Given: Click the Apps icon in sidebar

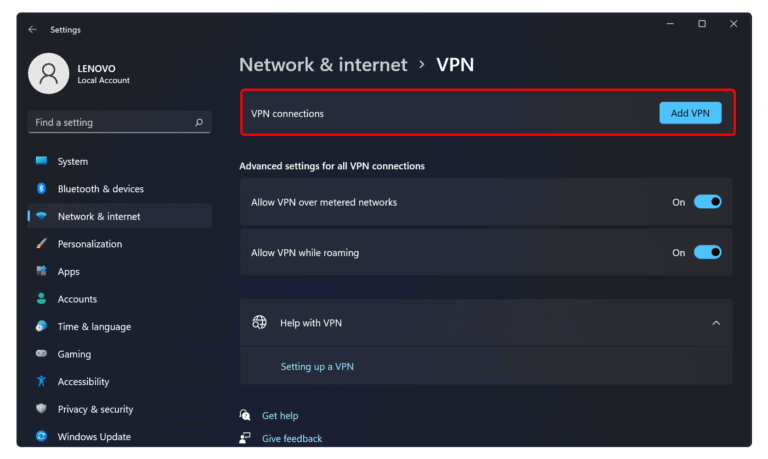Looking at the screenshot, I should (42, 271).
